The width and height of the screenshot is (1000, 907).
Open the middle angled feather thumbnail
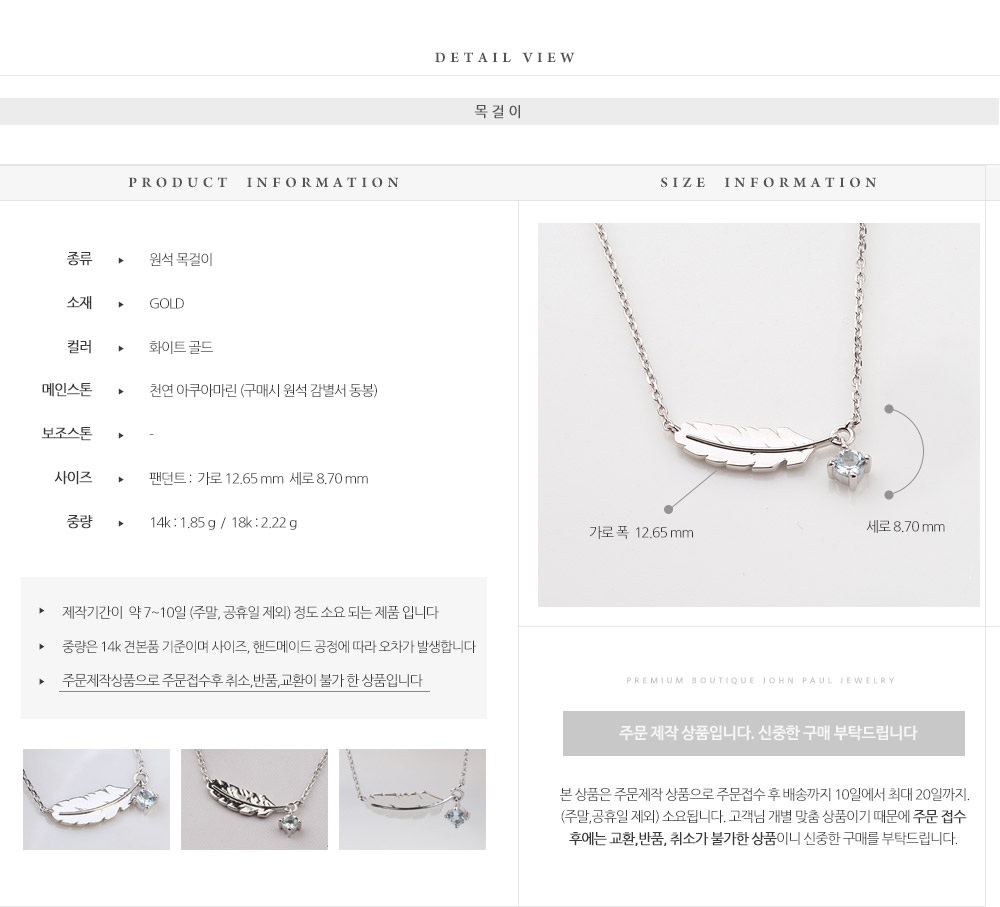coord(254,799)
